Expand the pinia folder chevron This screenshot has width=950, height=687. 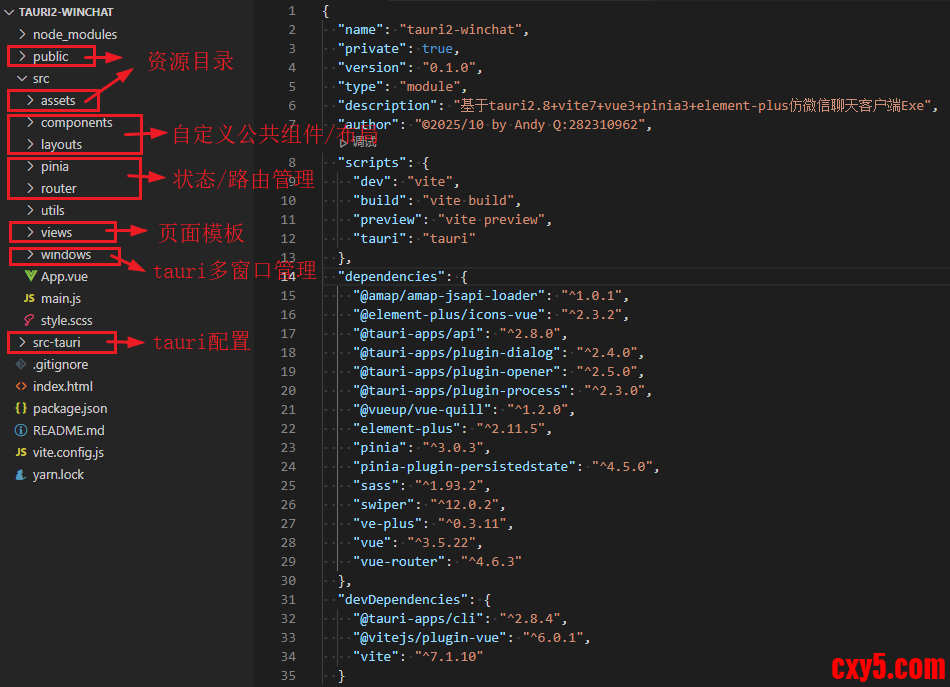click(x=30, y=166)
